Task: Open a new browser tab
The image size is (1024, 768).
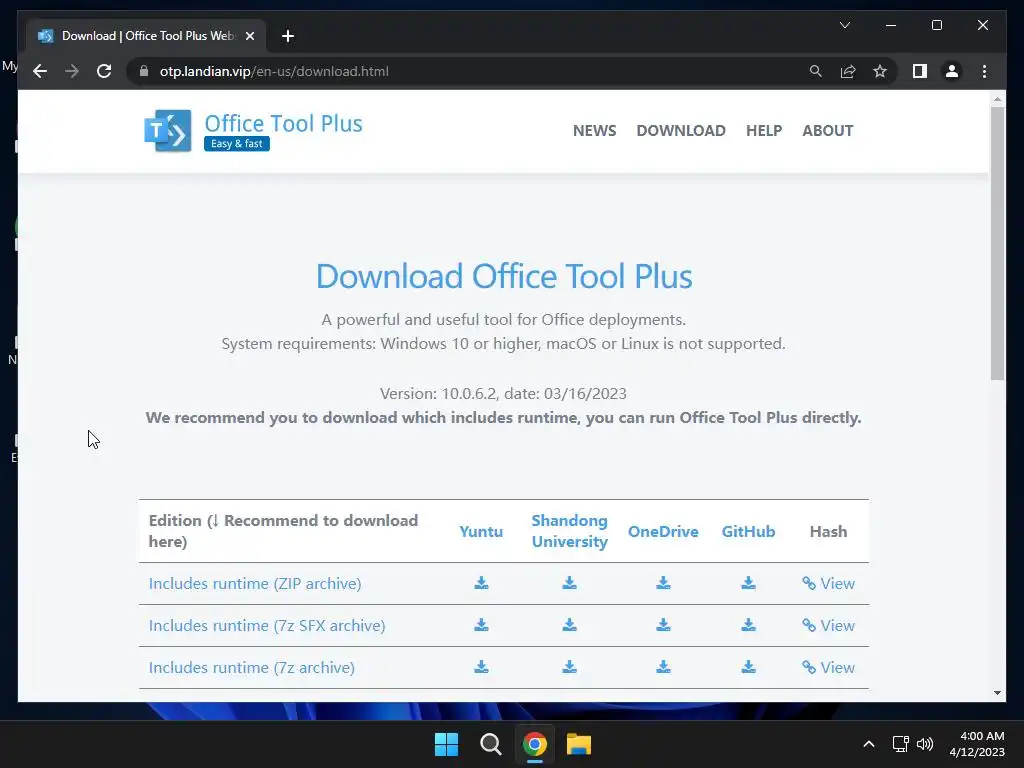Action: 288,36
